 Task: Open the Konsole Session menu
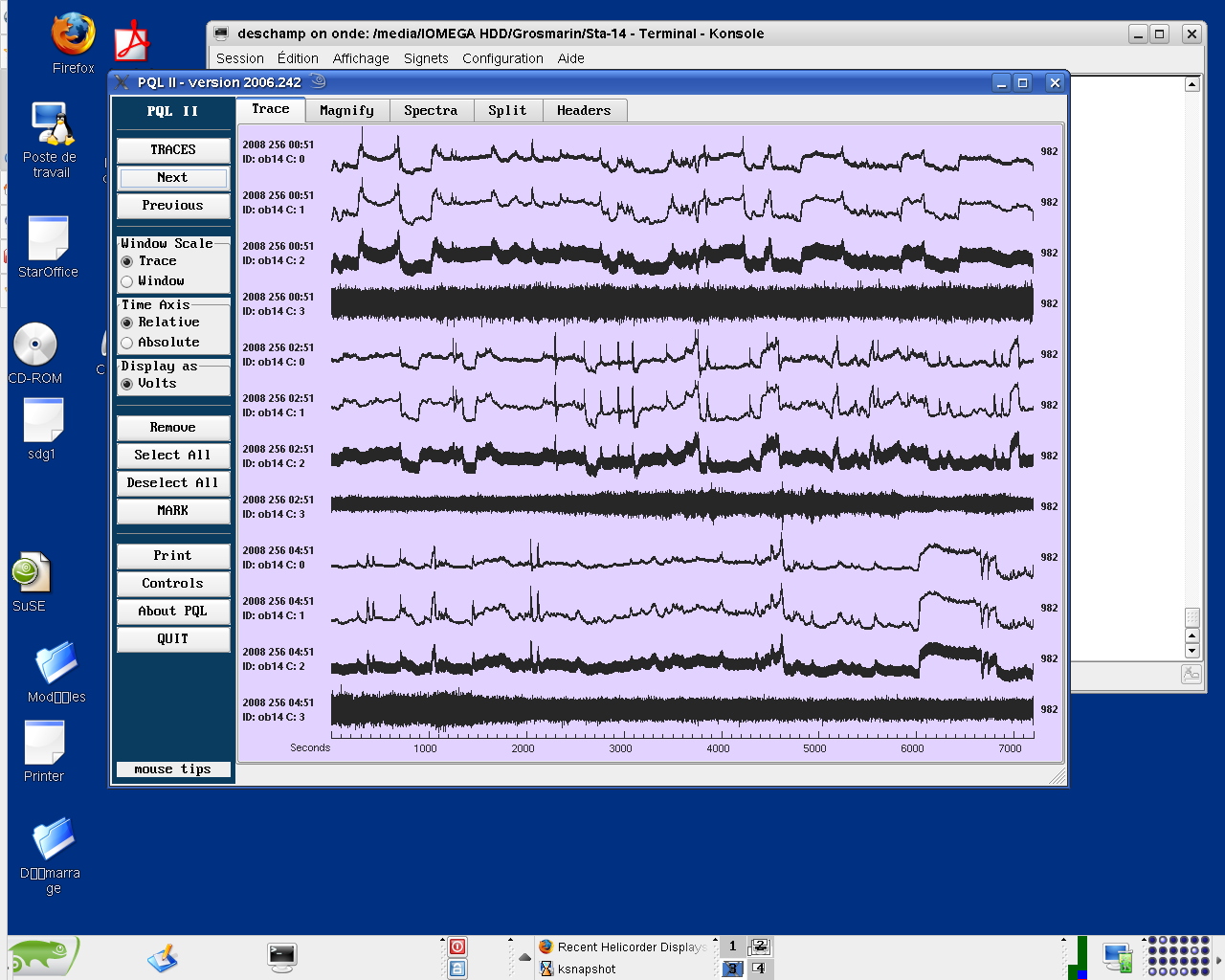pyautogui.click(x=239, y=58)
